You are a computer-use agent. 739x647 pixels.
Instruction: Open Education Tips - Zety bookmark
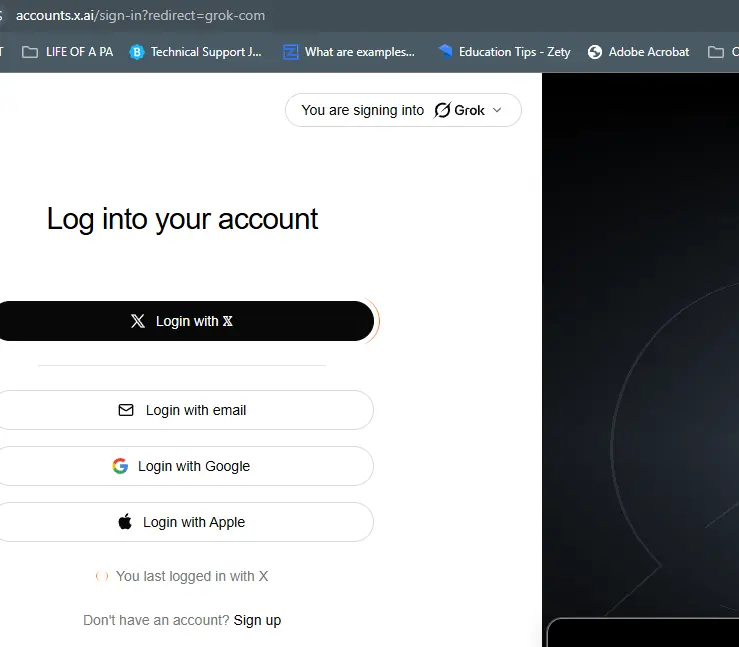pyautogui.click(x=504, y=52)
